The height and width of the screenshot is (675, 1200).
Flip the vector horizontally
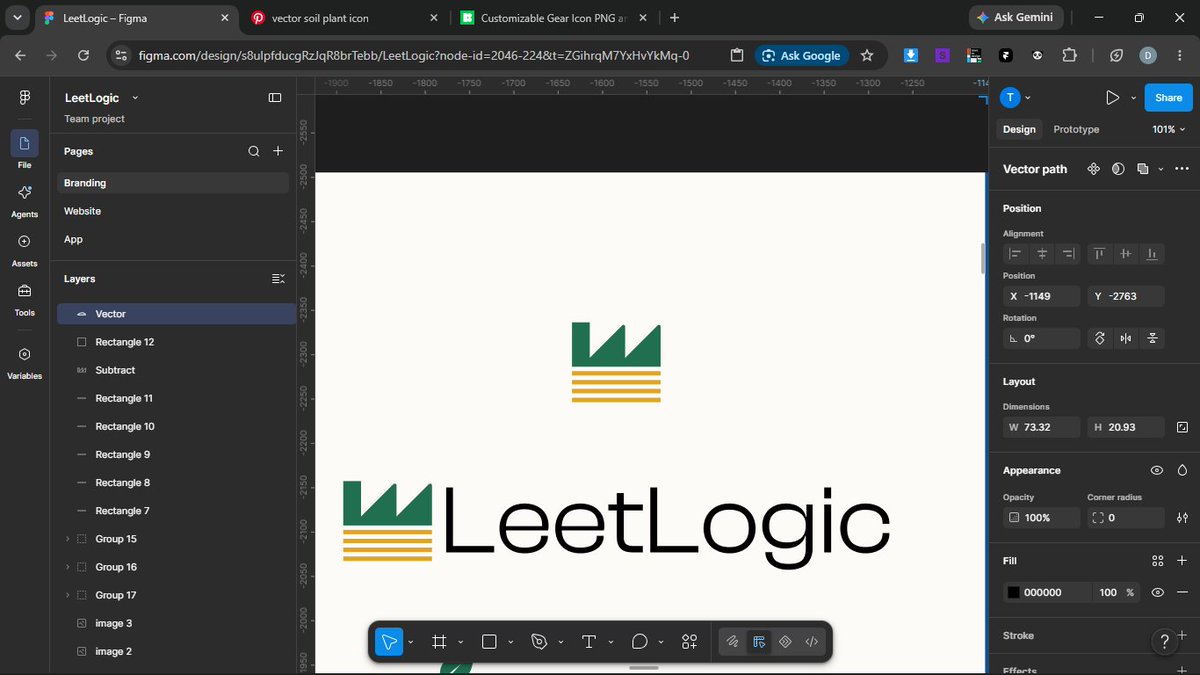click(x=1126, y=338)
